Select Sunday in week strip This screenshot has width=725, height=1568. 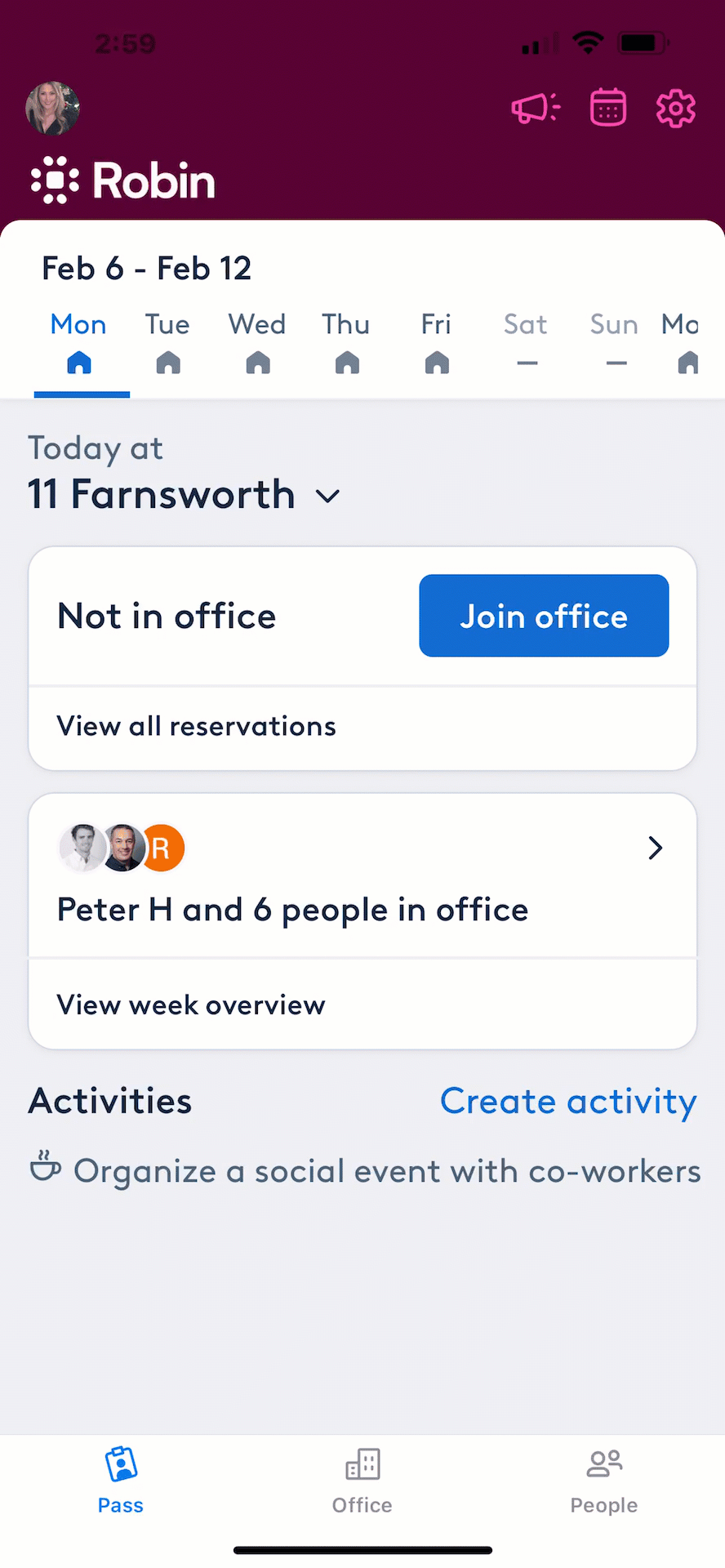[x=615, y=342]
